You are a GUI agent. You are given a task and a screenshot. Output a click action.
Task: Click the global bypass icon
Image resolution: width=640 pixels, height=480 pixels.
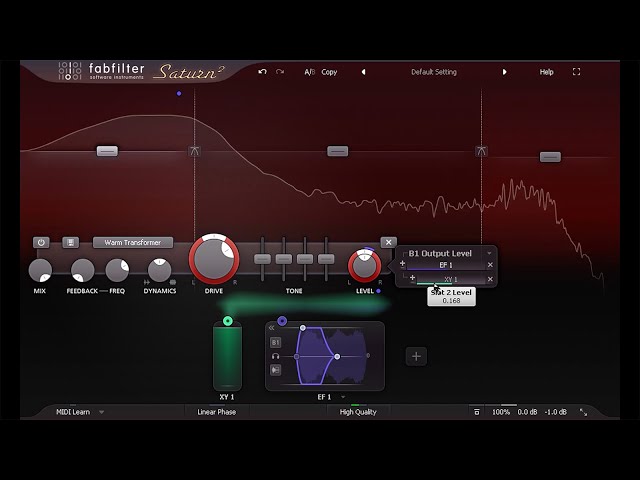tap(476, 412)
